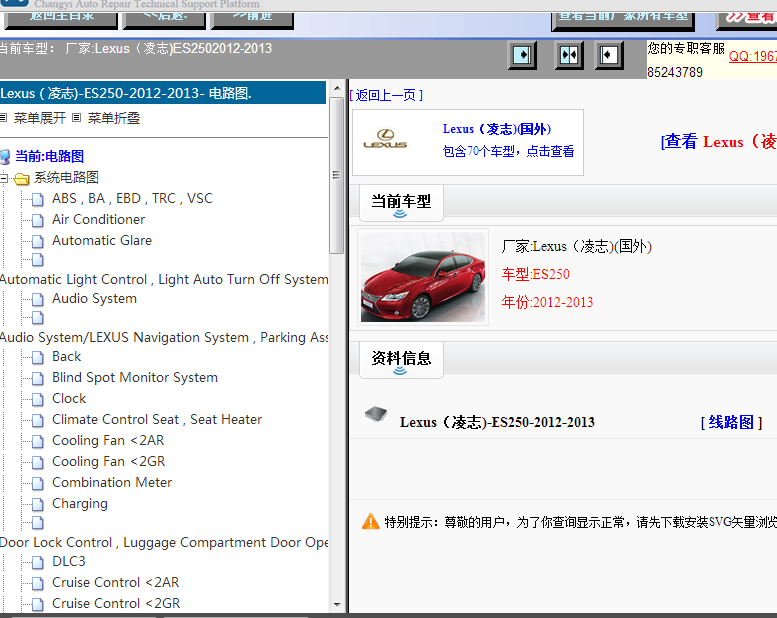777x618 pixels.
Task: Click the tree panel scroll-down arrow
Action: pos(337,605)
